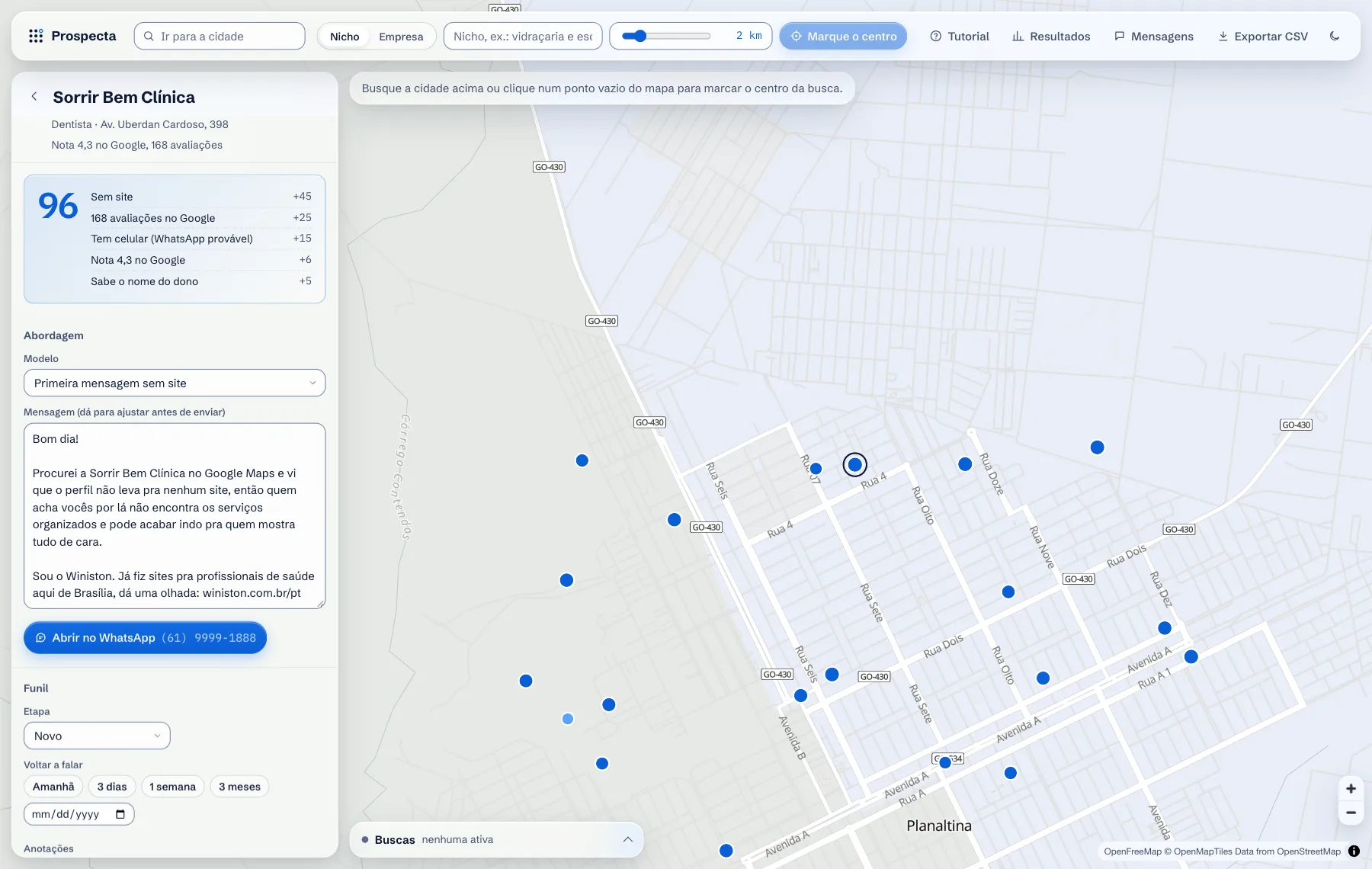The image size is (1372, 869).
Task: Click the Marque o centro button
Action: [843, 36]
